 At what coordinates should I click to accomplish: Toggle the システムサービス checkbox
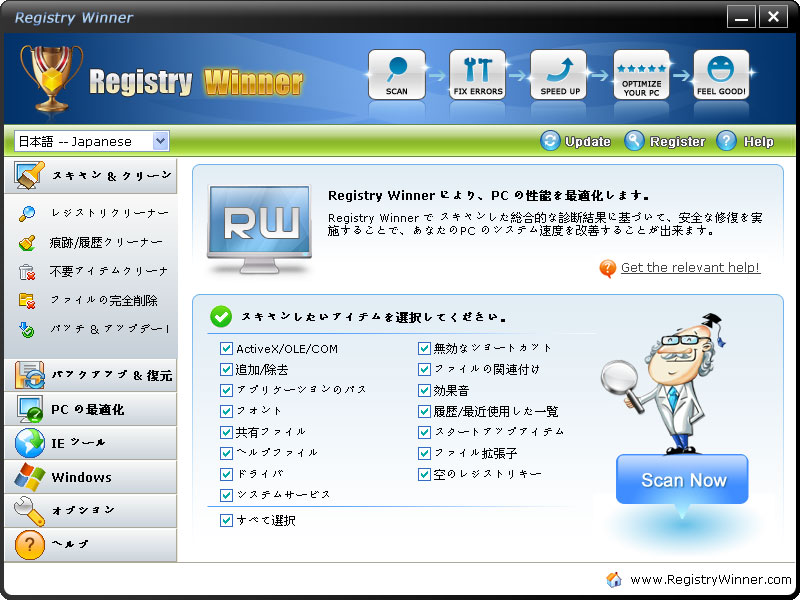point(226,495)
